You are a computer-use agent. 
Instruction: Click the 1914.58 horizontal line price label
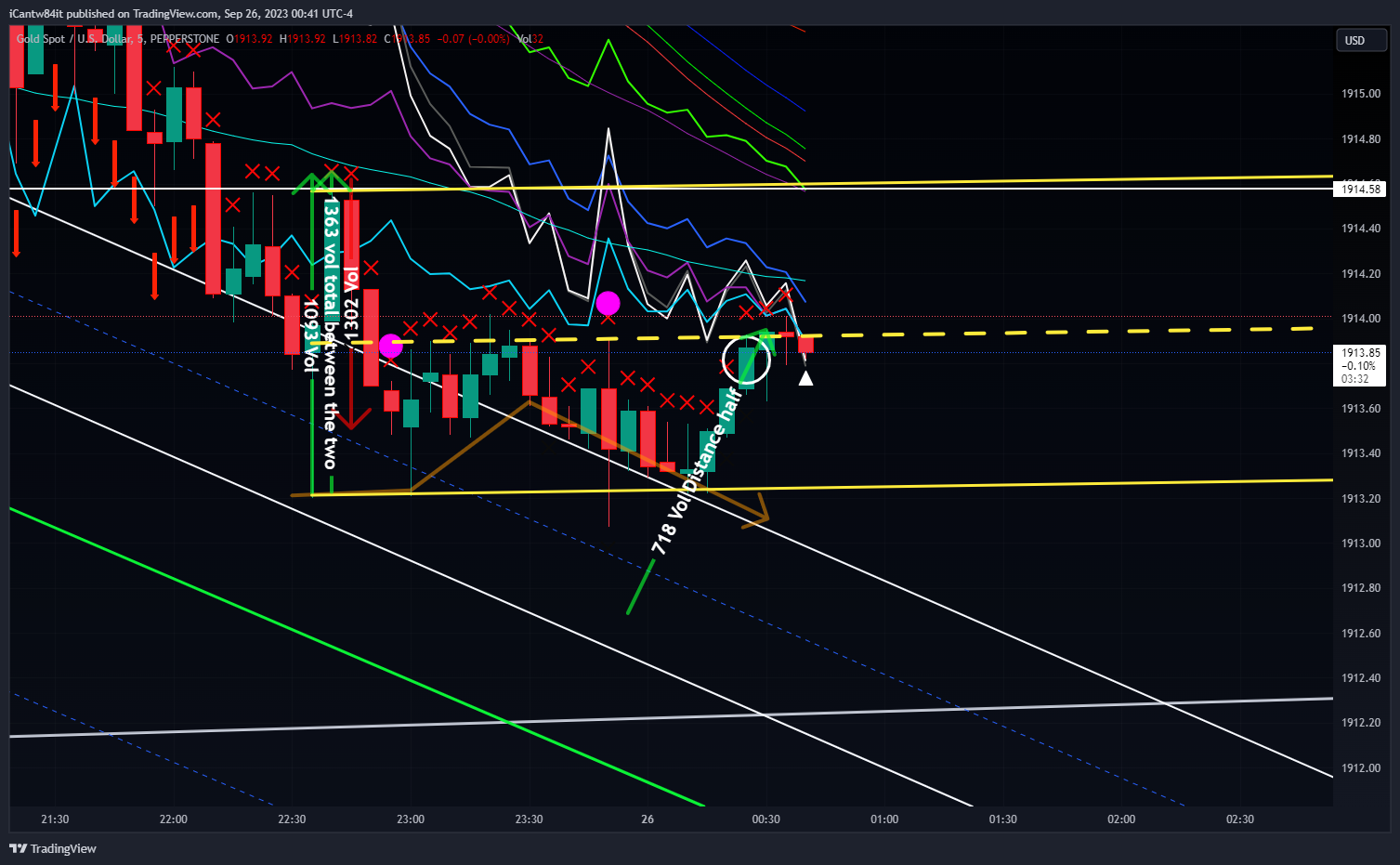pyautogui.click(x=1360, y=190)
